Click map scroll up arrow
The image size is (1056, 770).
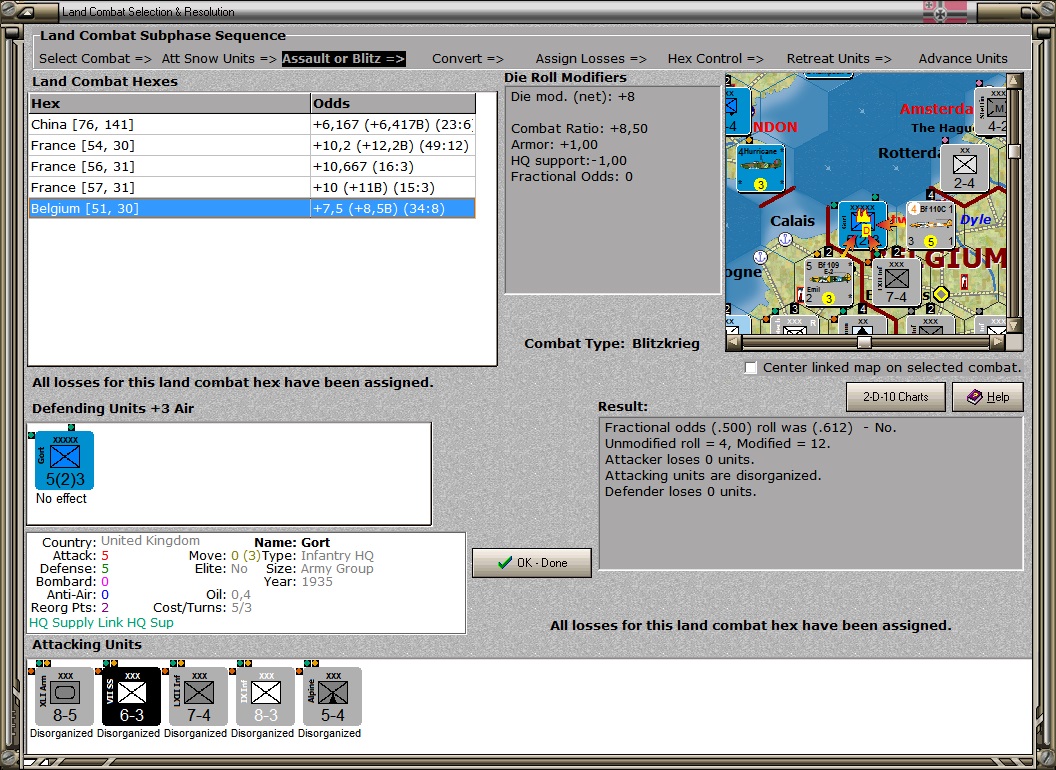click(x=1014, y=81)
